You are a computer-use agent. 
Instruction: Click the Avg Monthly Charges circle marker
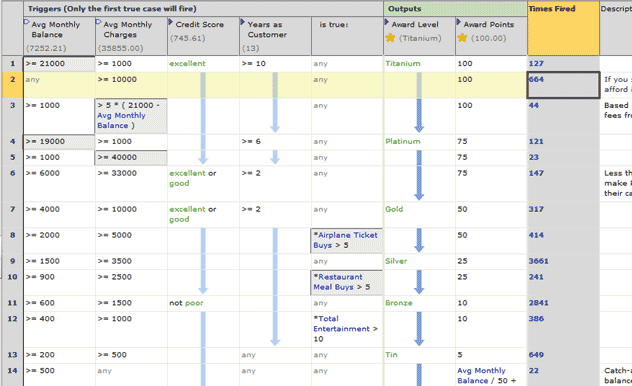(98, 21)
